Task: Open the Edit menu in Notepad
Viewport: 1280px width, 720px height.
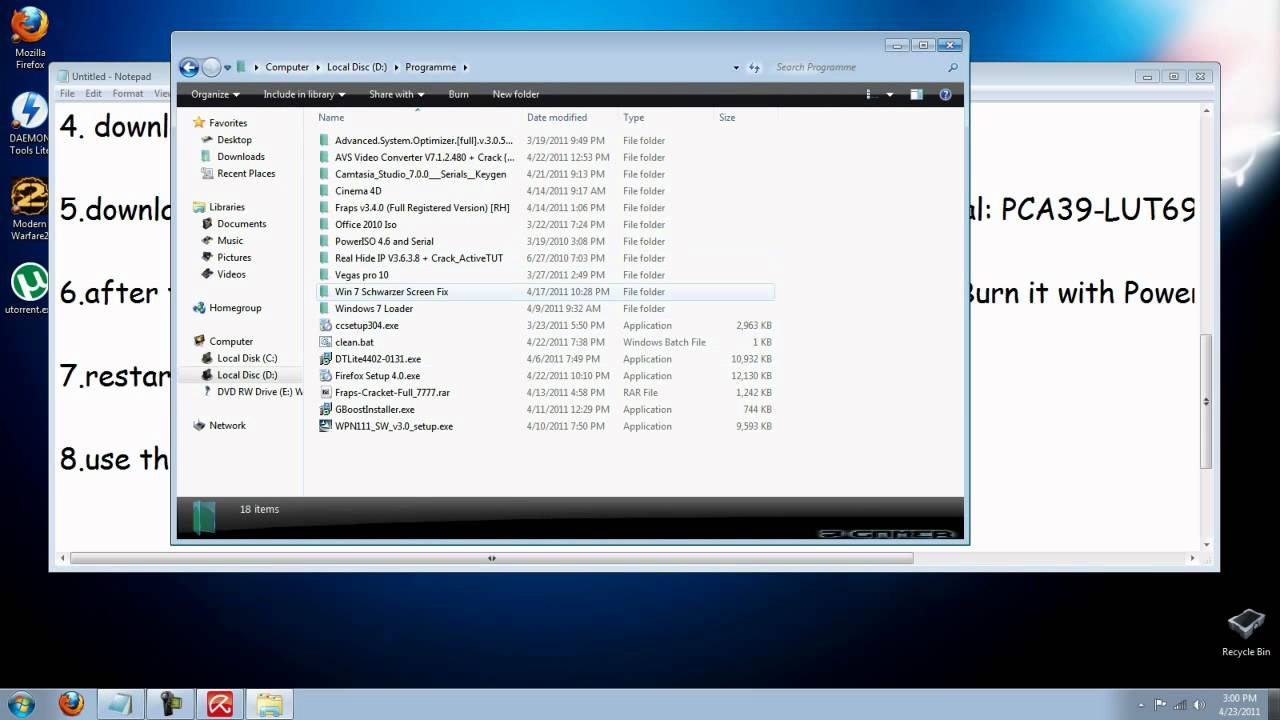Action: (93, 94)
